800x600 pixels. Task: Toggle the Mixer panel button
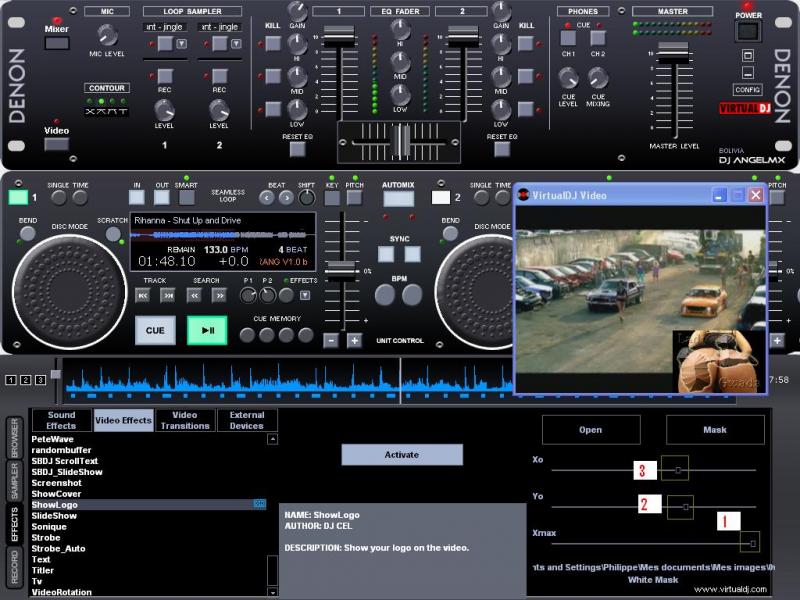(57, 43)
